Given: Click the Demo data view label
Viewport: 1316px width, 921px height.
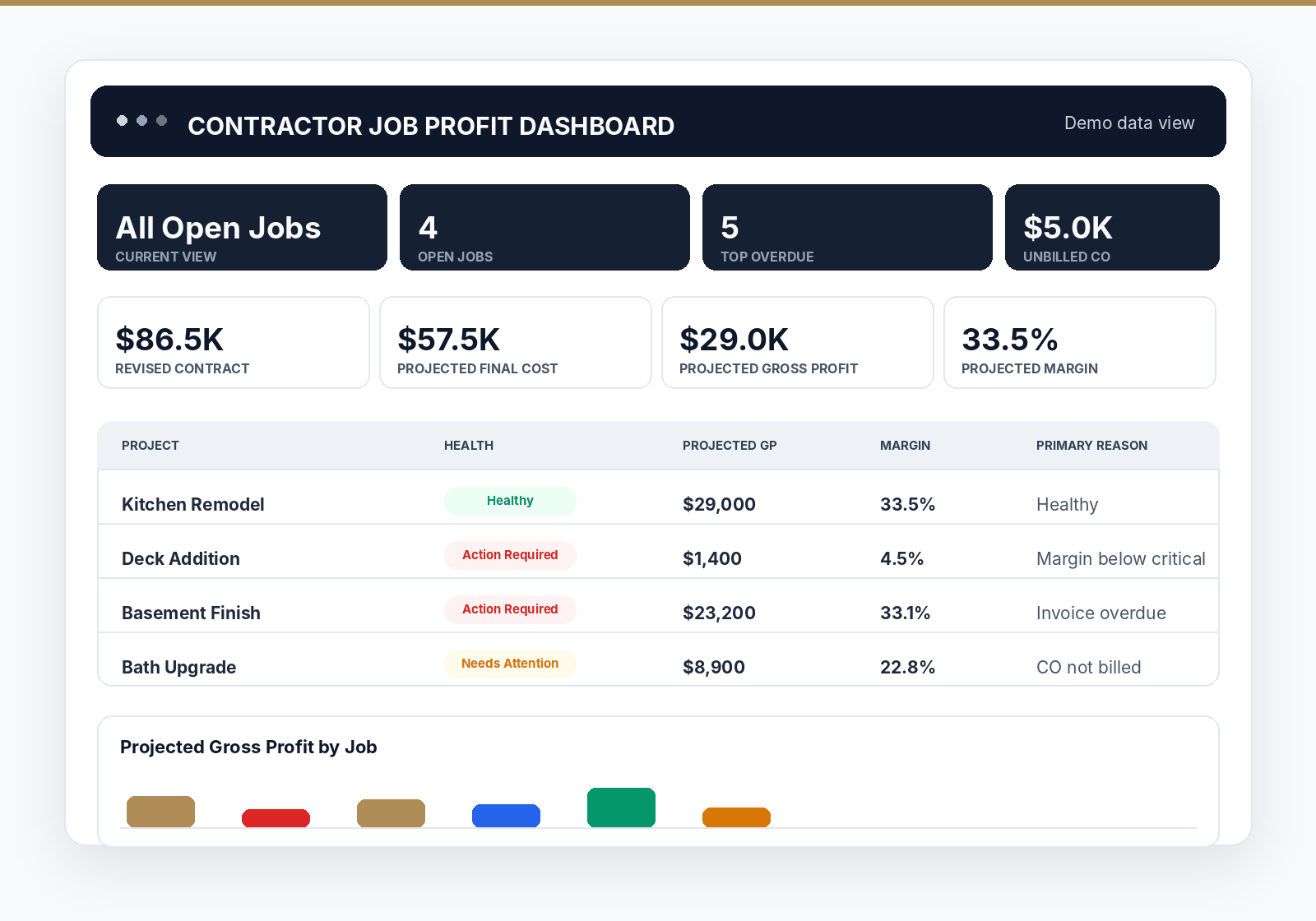Looking at the screenshot, I should pos(1129,123).
